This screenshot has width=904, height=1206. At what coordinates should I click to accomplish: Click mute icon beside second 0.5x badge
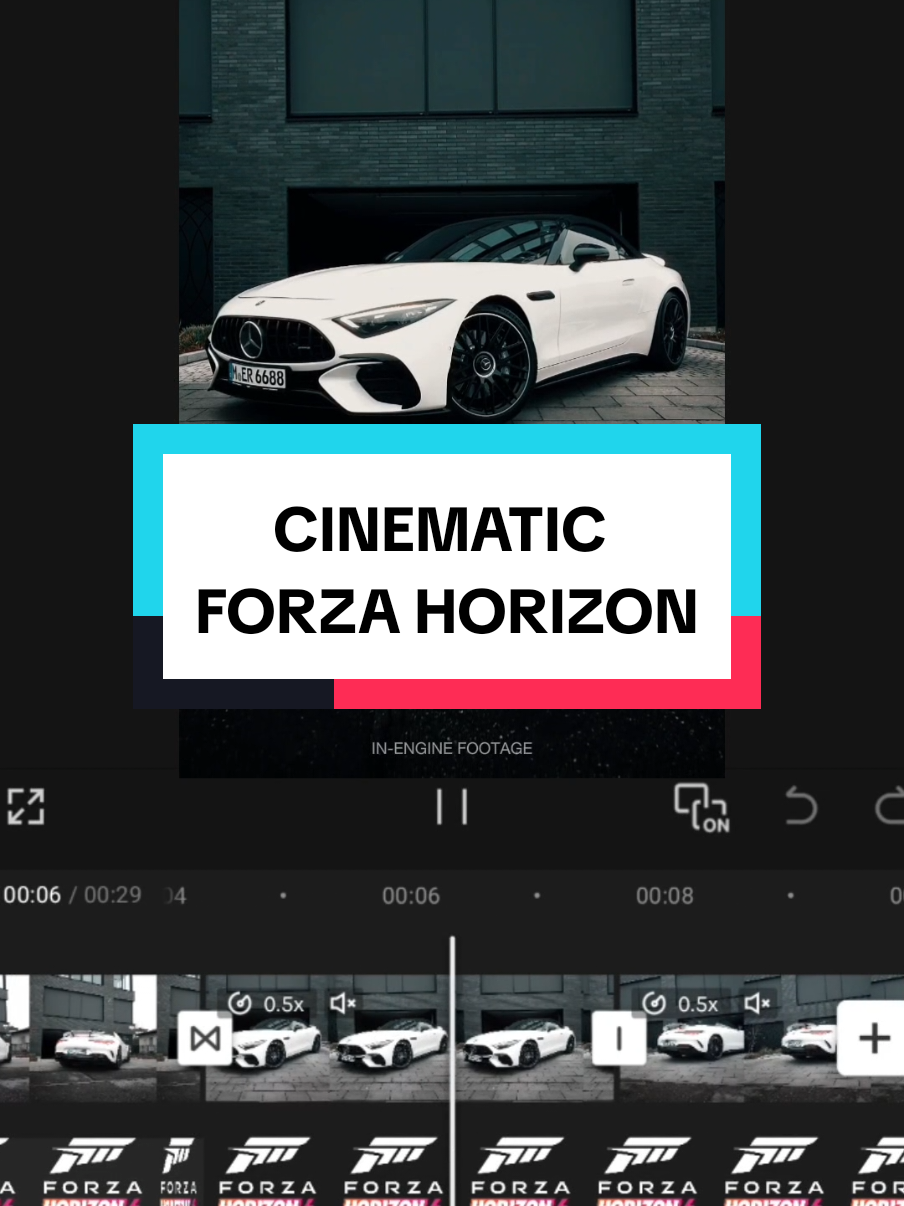click(x=758, y=1003)
